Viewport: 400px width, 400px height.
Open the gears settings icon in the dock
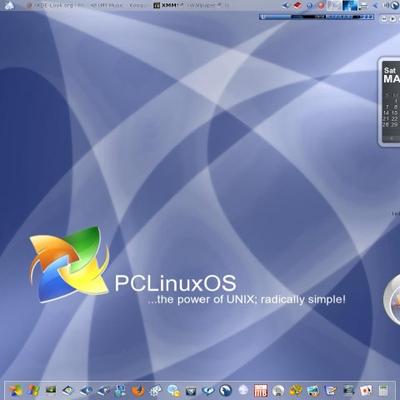point(155,390)
